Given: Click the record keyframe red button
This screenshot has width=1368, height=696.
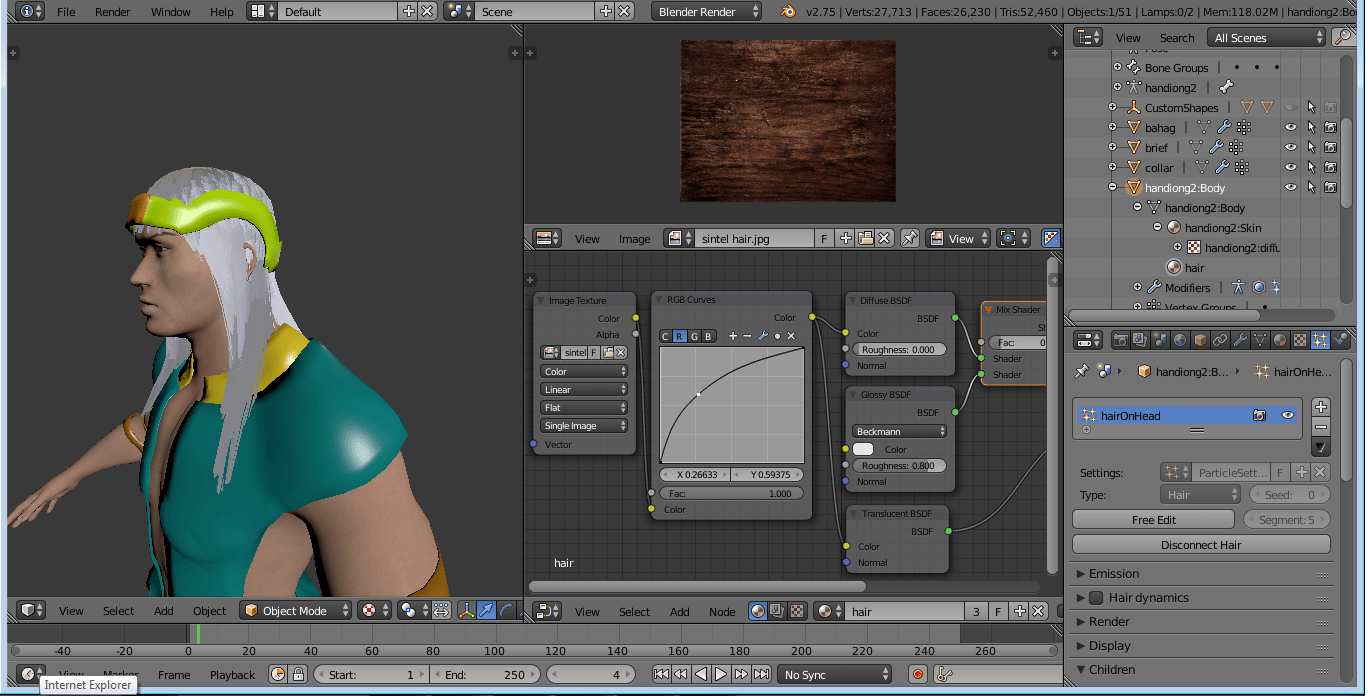Looking at the screenshot, I should (x=918, y=674).
